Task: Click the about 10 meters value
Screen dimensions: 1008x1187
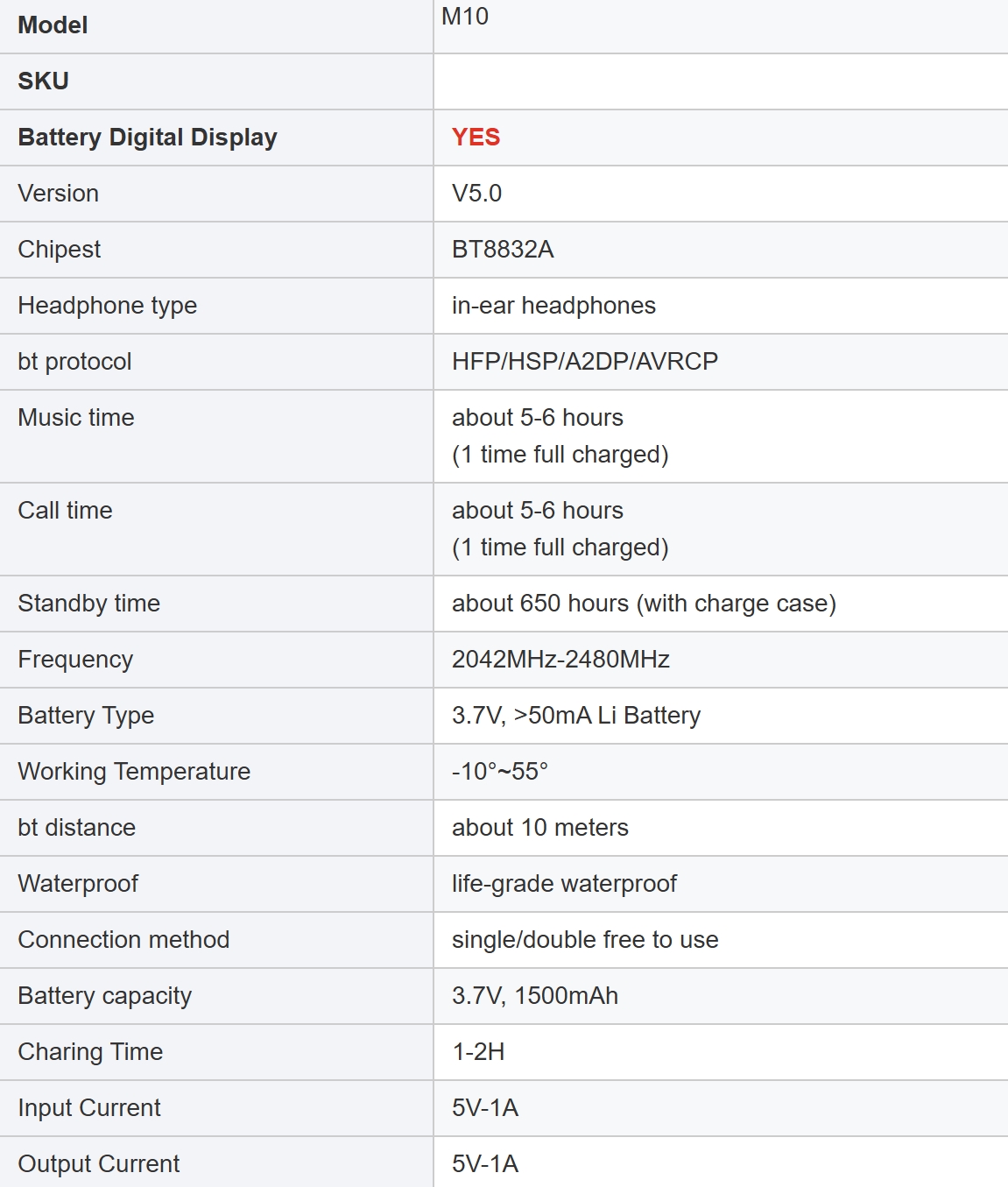Action: [x=540, y=828]
